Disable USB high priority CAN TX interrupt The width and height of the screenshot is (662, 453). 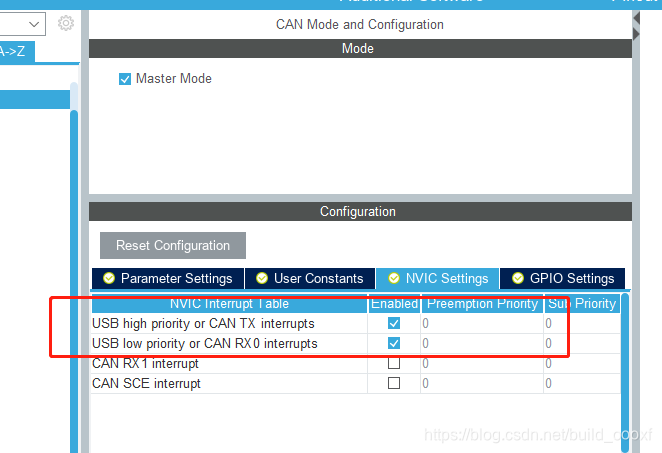(394, 323)
